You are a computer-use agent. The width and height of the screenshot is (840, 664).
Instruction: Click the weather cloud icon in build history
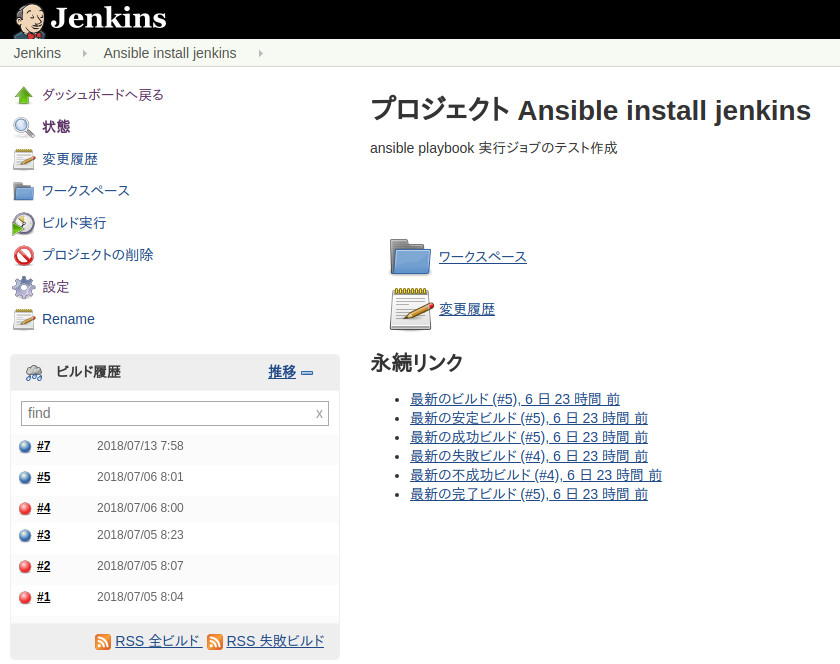[34, 372]
